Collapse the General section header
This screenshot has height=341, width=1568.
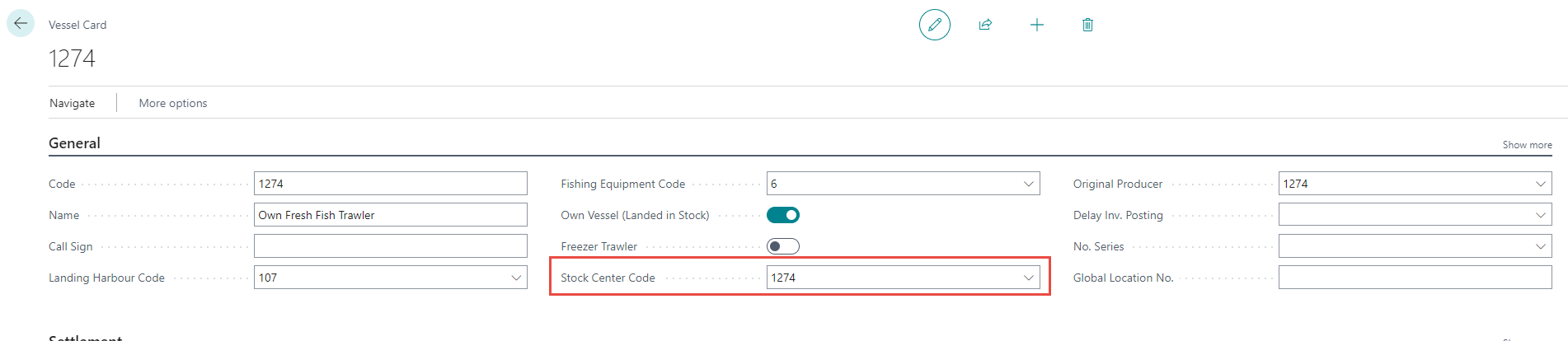click(74, 143)
